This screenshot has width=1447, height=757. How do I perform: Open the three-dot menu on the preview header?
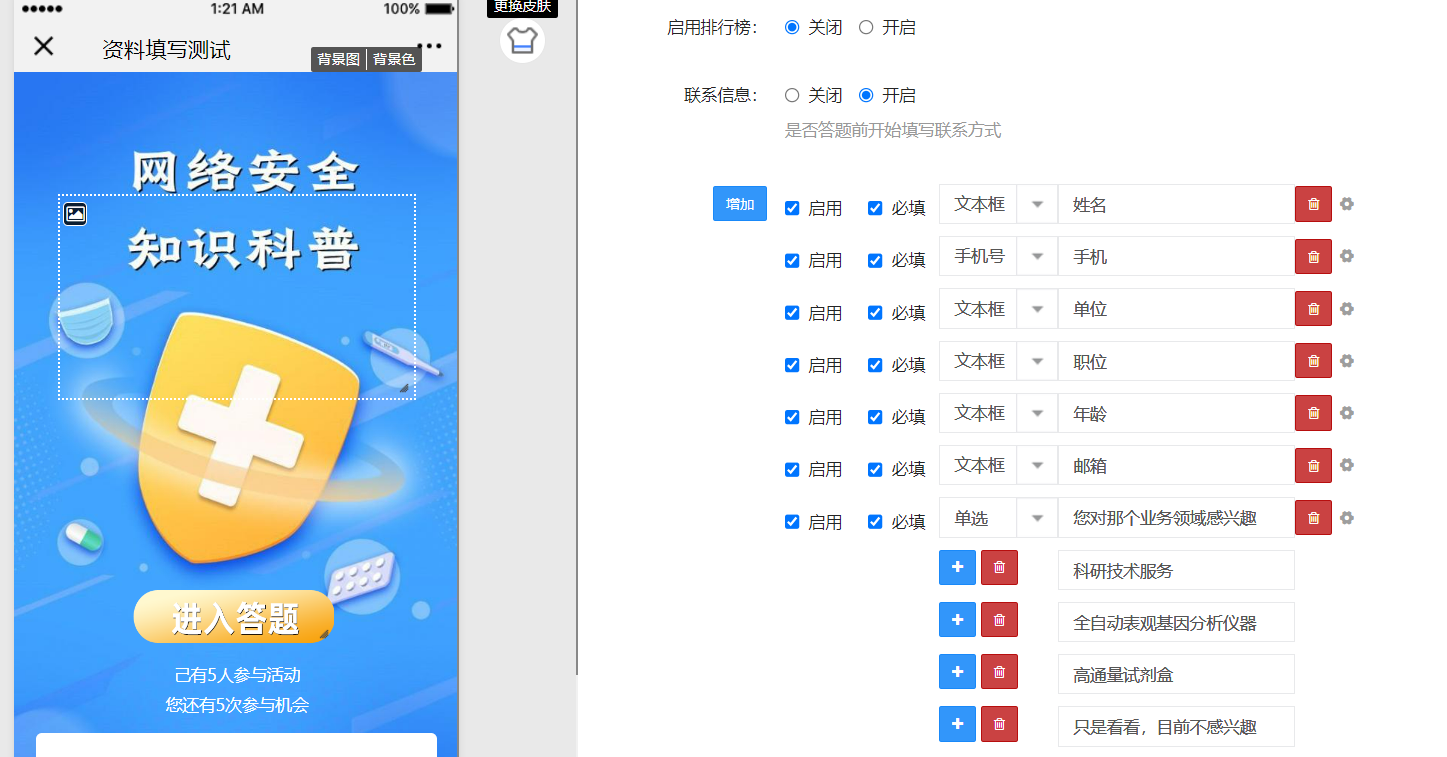pos(429,46)
